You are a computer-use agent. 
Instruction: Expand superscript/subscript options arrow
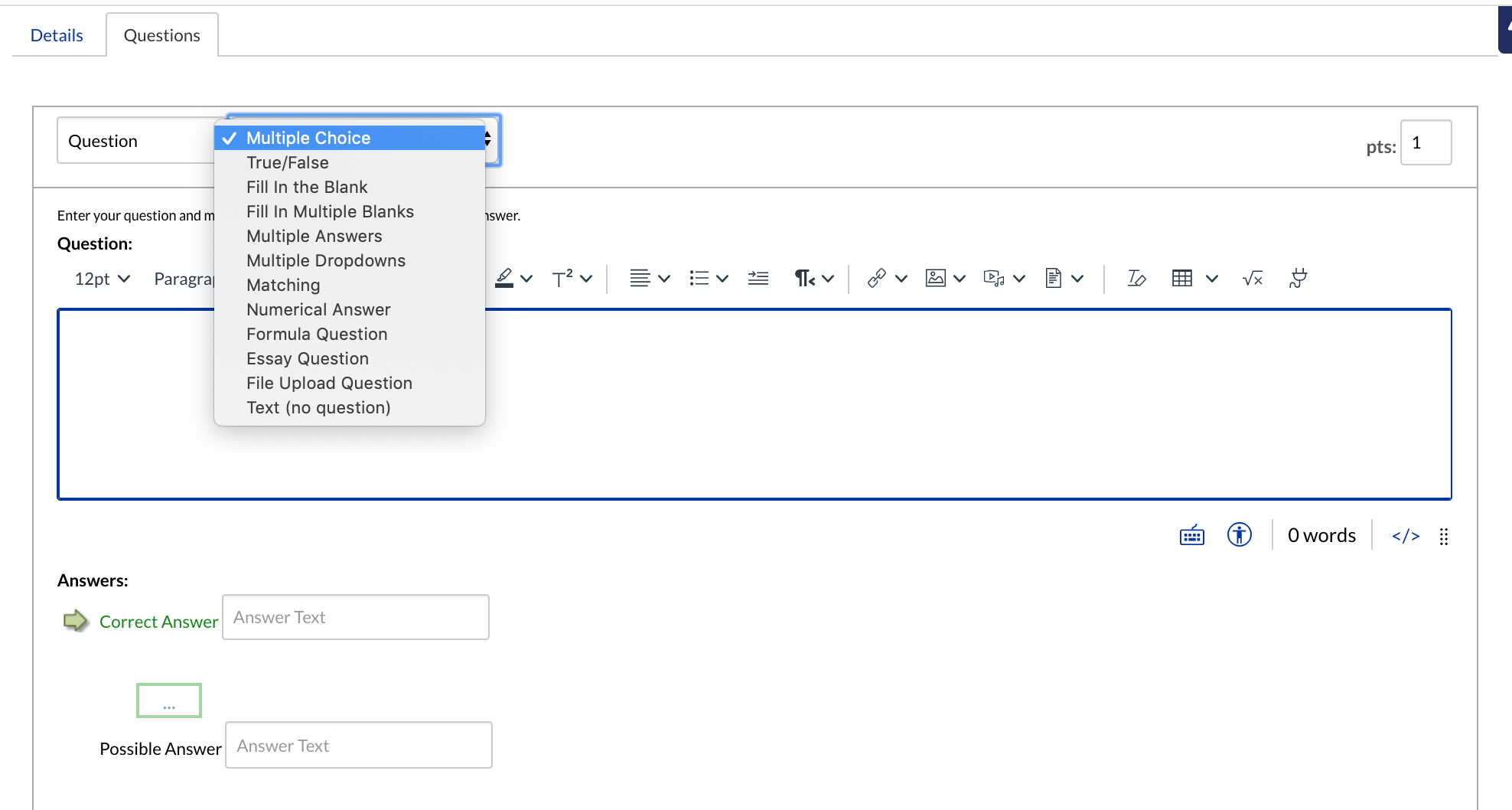click(x=586, y=279)
